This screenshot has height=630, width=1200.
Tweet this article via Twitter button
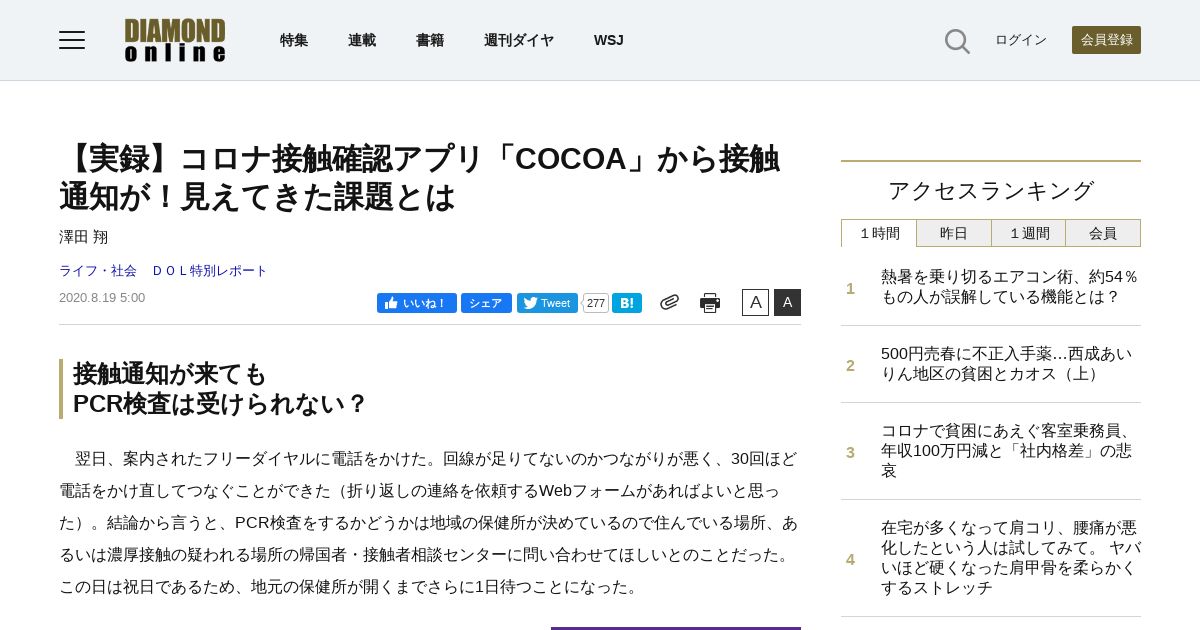click(x=547, y=303)
